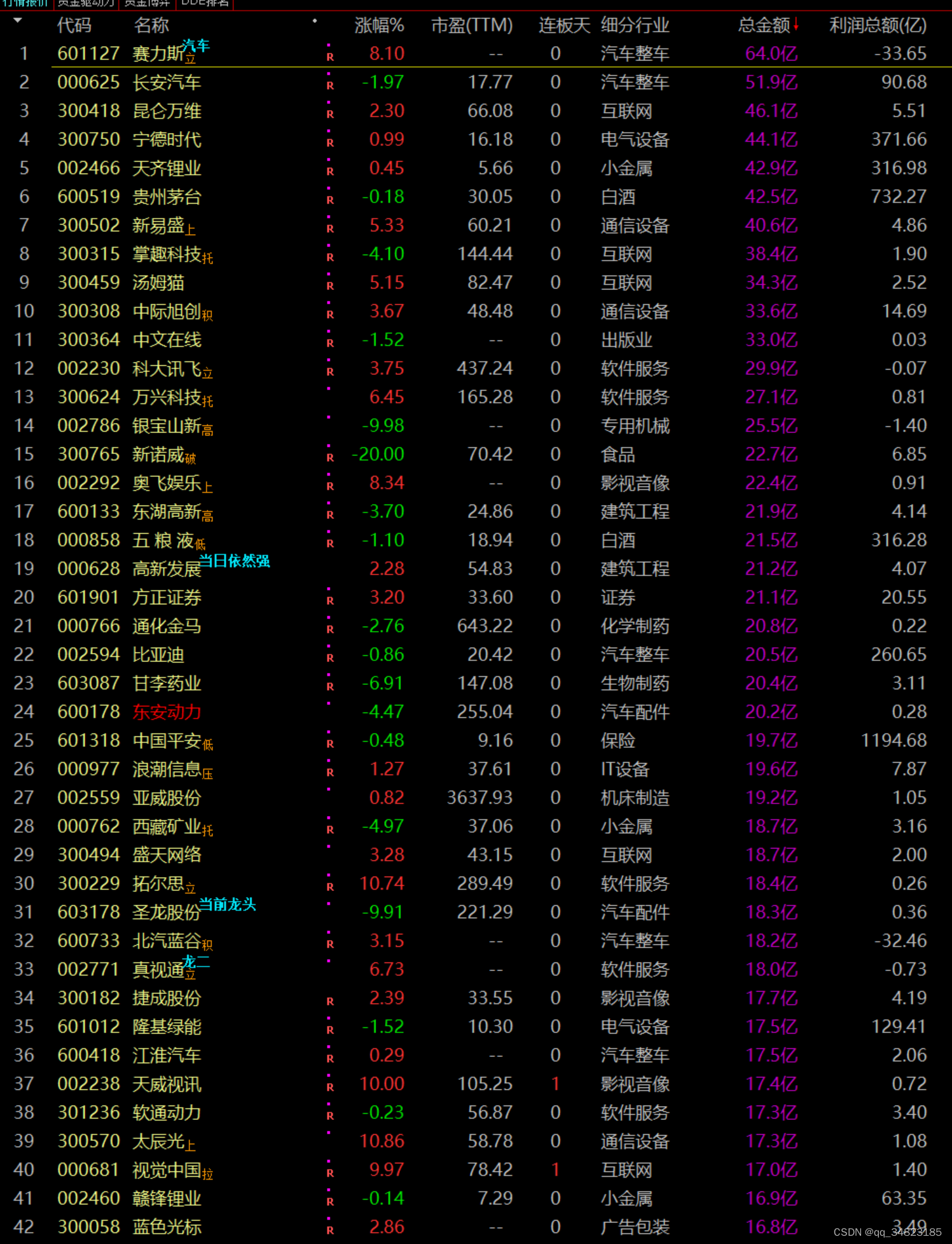Switch to the DDE排名 tab
Viewport: 952px width, 1244px height.
point(205,3)
